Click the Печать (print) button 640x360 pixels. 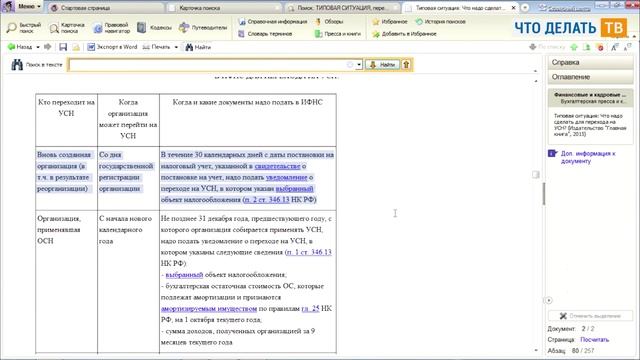pyautogui.click(x=156, y=47)
